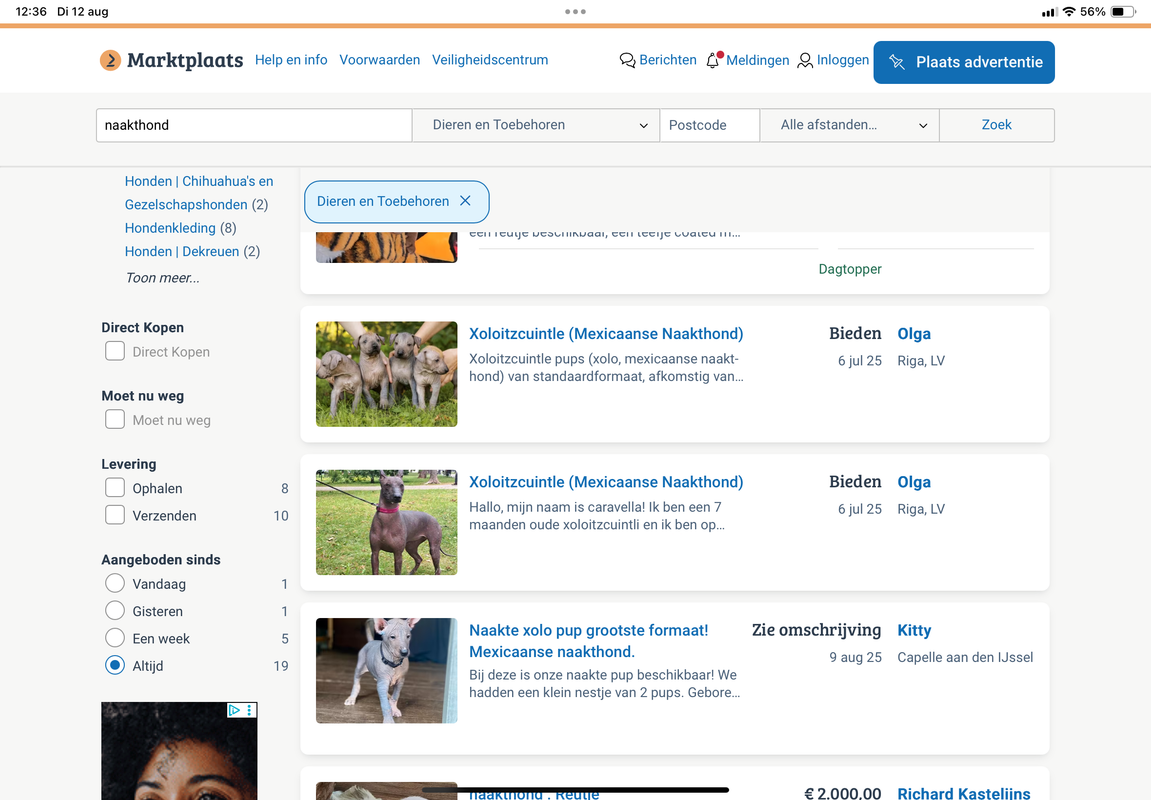
Task: Tap the Inloggen person icon
Action: [x=805, y=60]
